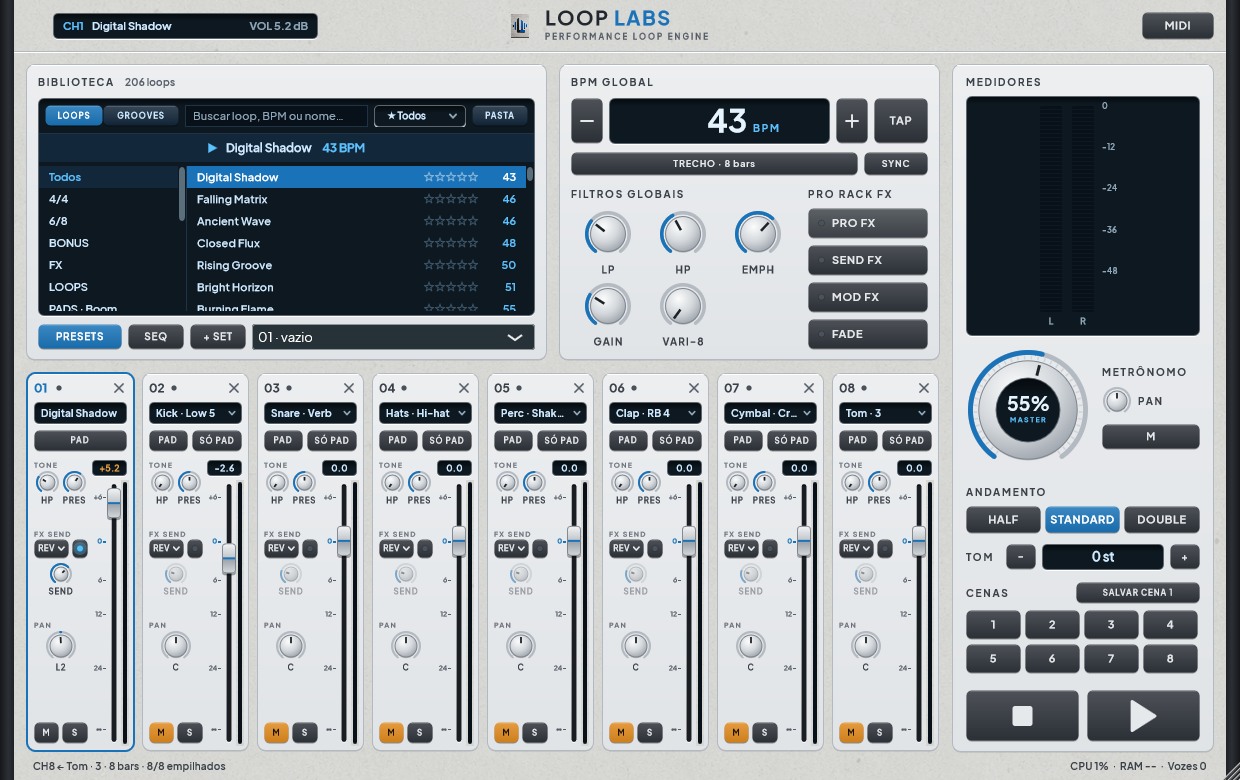
Task: Click the EMPH filter knob
Action: (757, 235)
